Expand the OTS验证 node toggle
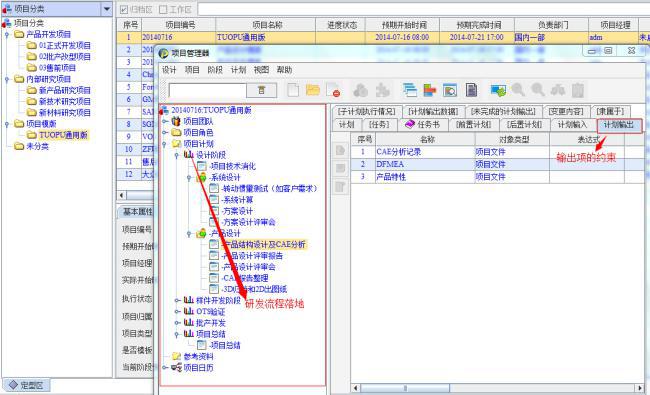The image size is (650, 395). click(x=177, y=311)
